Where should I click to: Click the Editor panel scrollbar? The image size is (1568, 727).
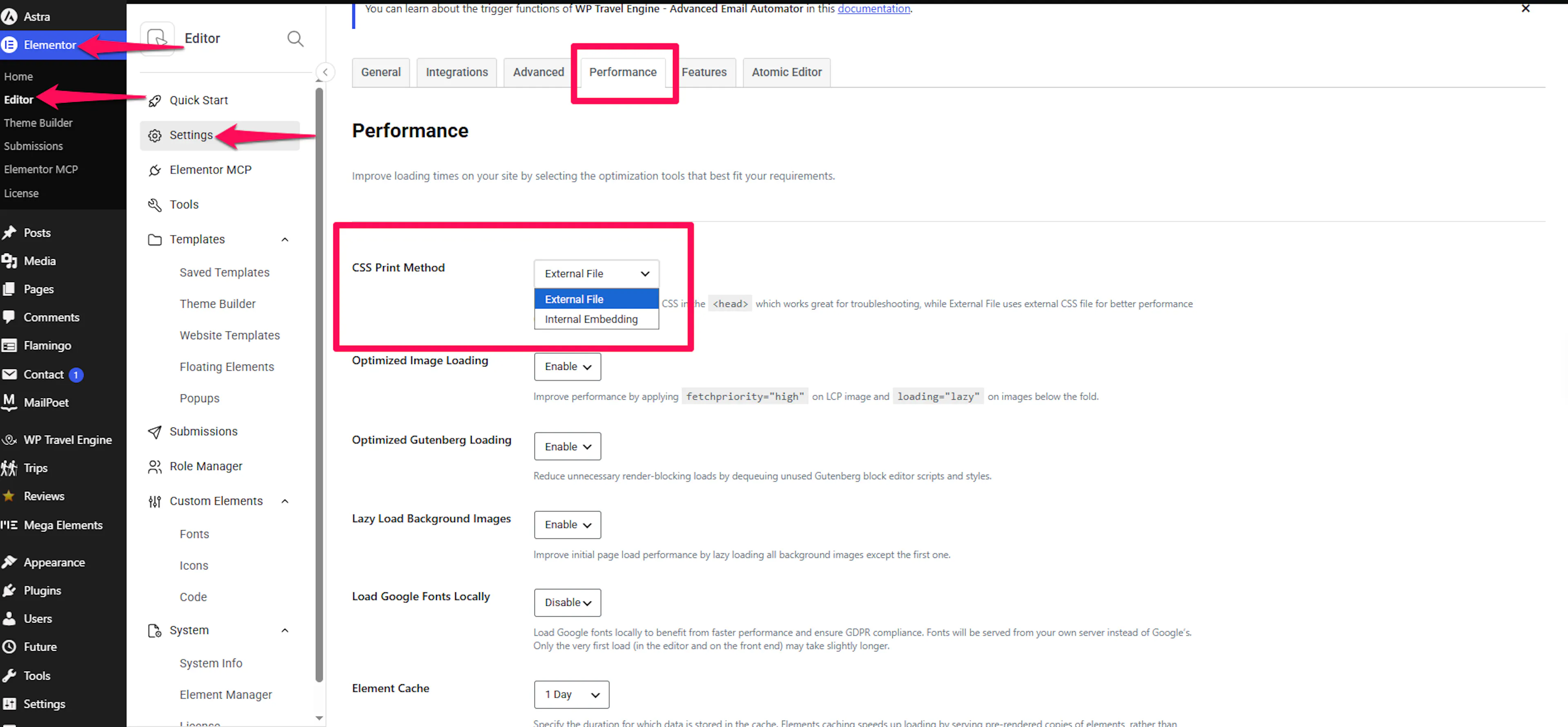(x=319, y=385)
